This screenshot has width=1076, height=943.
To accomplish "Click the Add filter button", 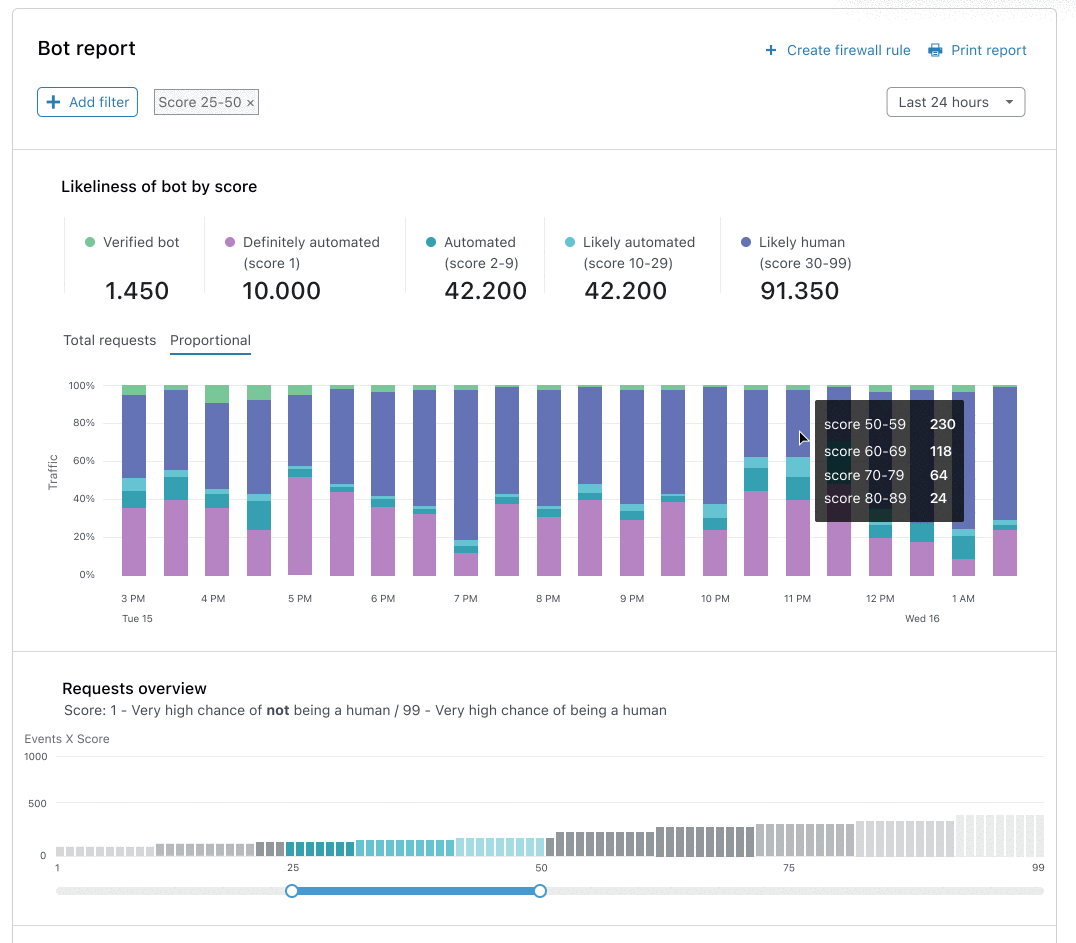I will 87,102.
